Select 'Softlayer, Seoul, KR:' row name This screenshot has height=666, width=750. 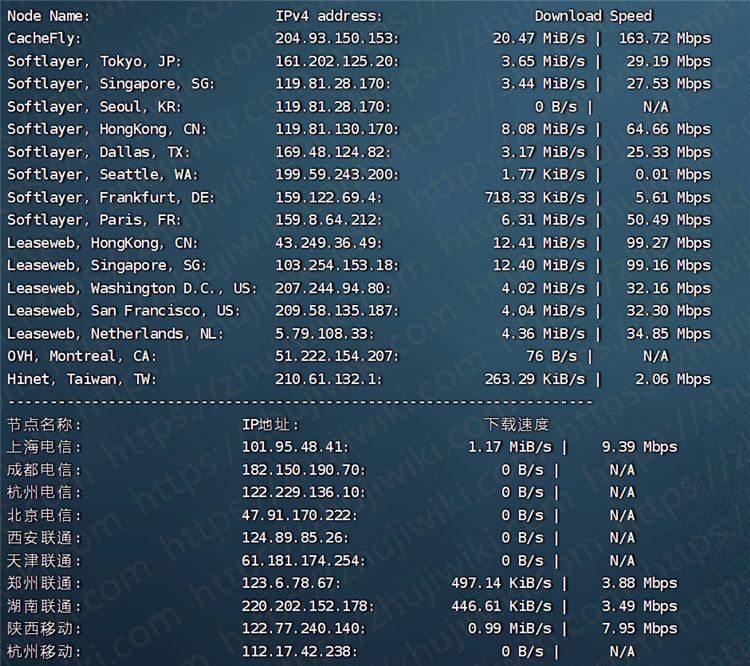94,107
